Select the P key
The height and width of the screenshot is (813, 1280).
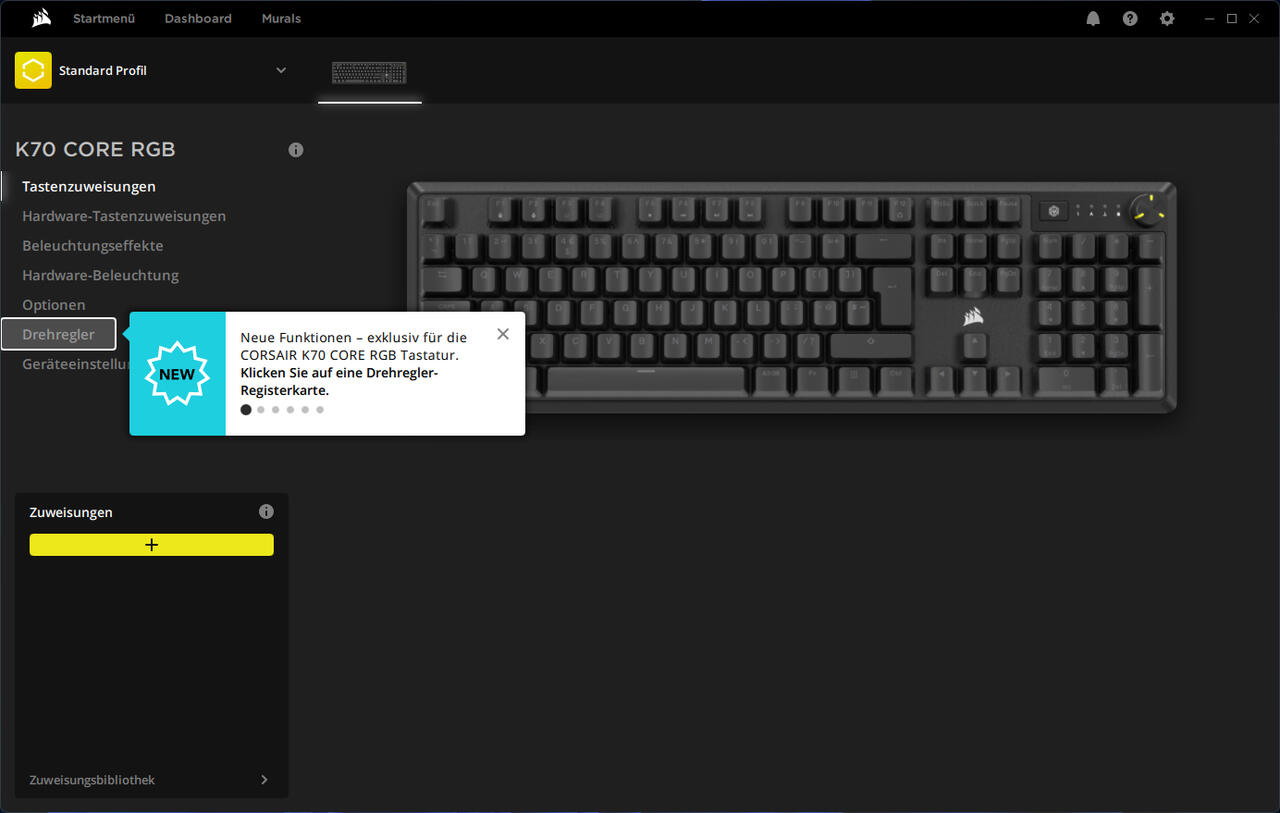click(784, 280)
